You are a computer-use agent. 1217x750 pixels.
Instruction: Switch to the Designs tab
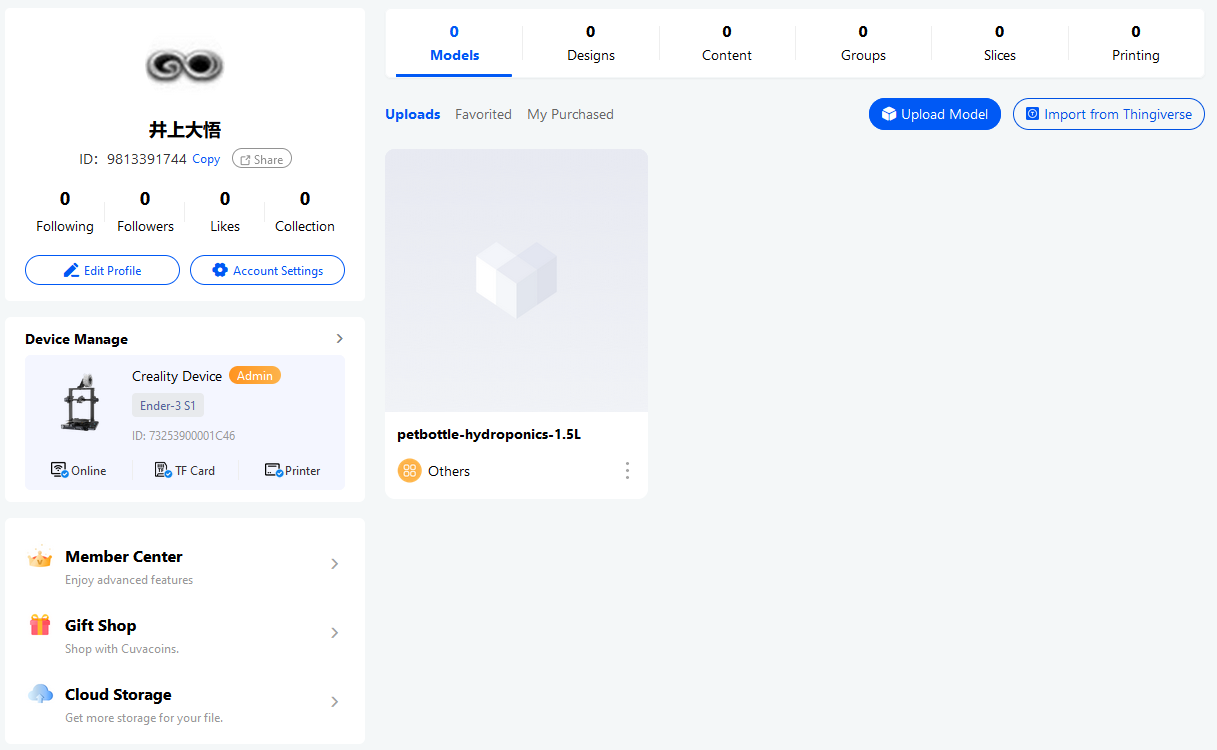591,43
